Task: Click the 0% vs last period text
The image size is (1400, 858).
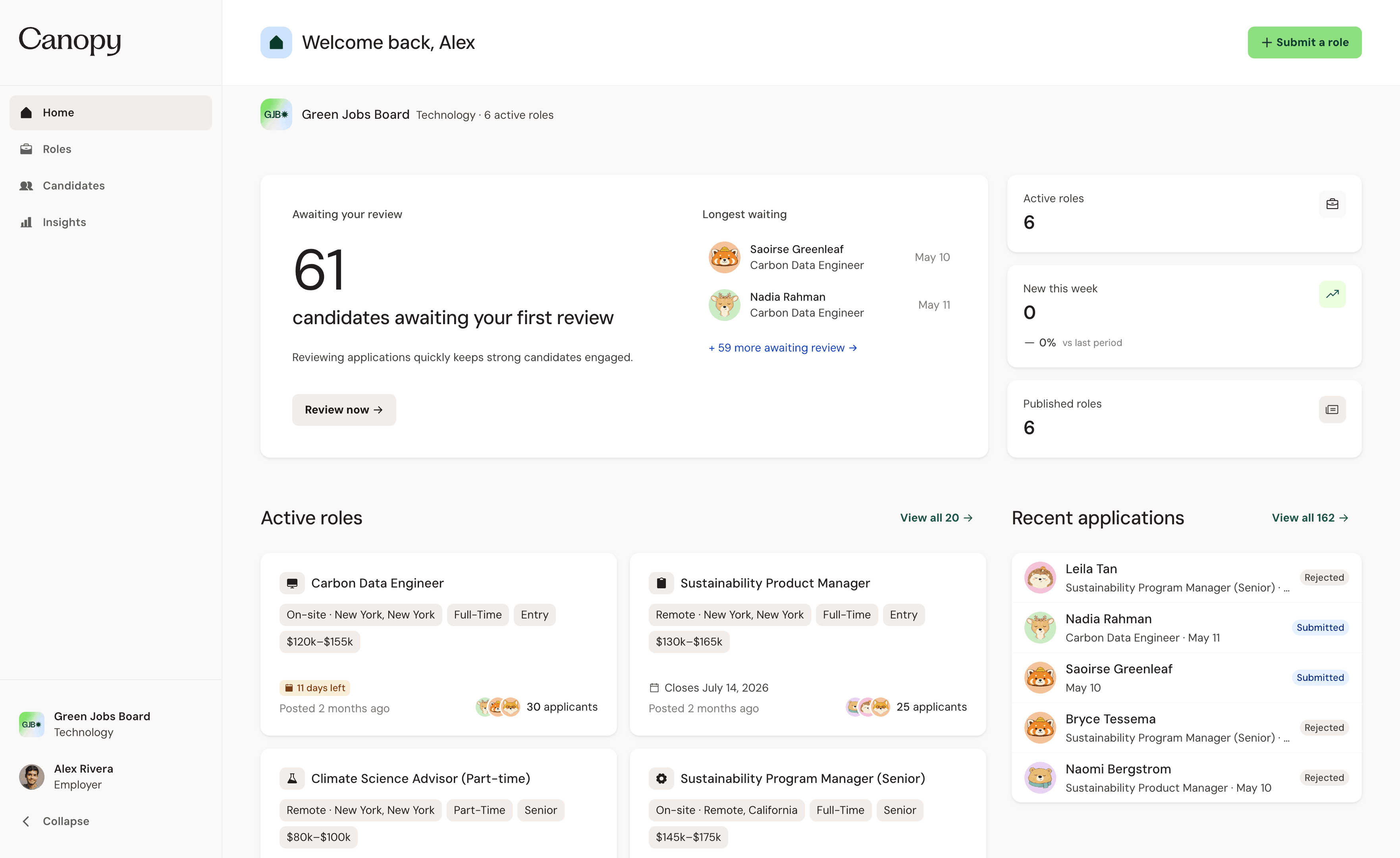Action: tap(1073, 343)
